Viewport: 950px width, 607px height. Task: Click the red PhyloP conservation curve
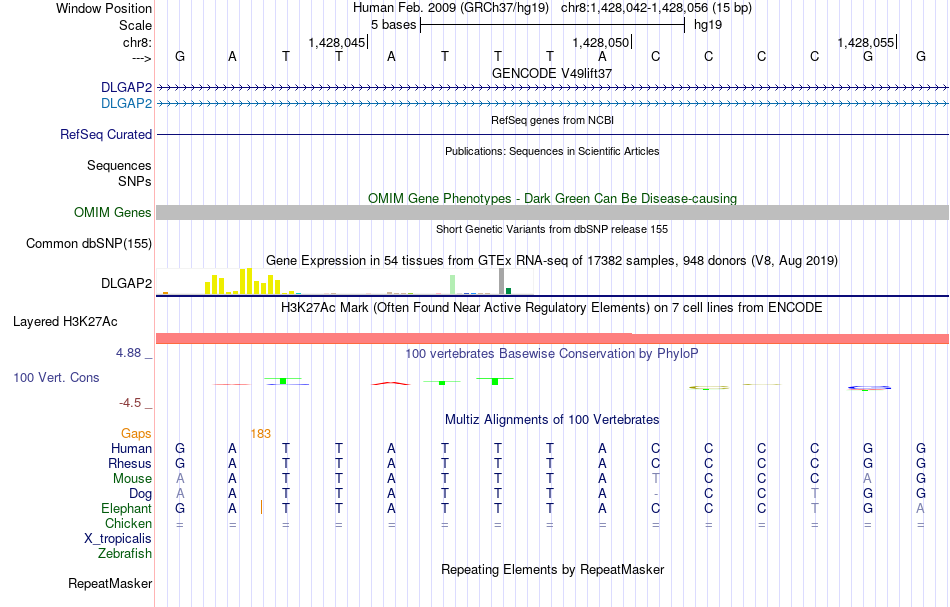pyautogui.click(x=391, y=383)
